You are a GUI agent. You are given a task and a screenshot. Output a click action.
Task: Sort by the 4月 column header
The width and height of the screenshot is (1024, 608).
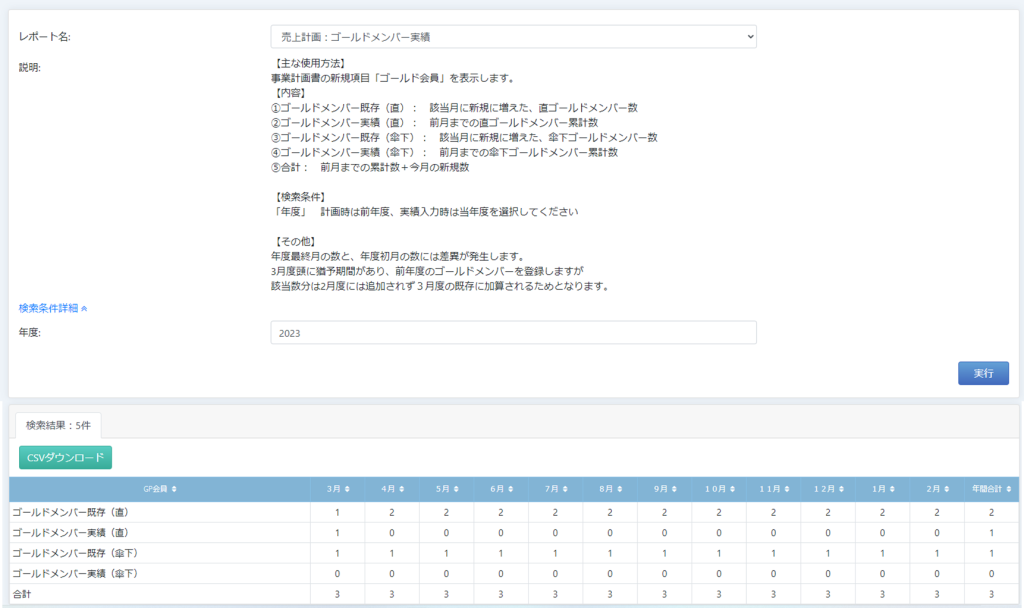(x=392, y=489)
